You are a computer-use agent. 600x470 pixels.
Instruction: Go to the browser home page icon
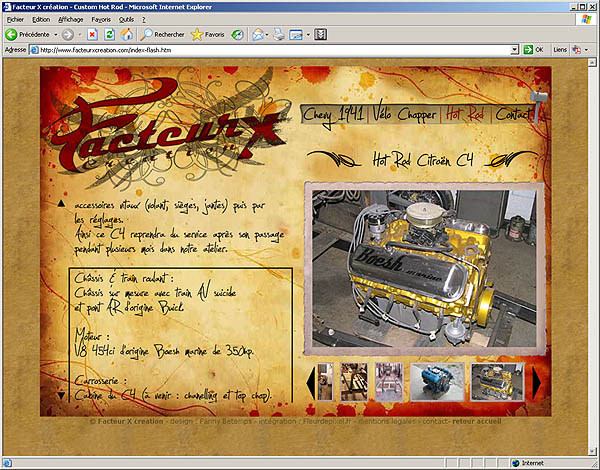click(x=127, y=34)
